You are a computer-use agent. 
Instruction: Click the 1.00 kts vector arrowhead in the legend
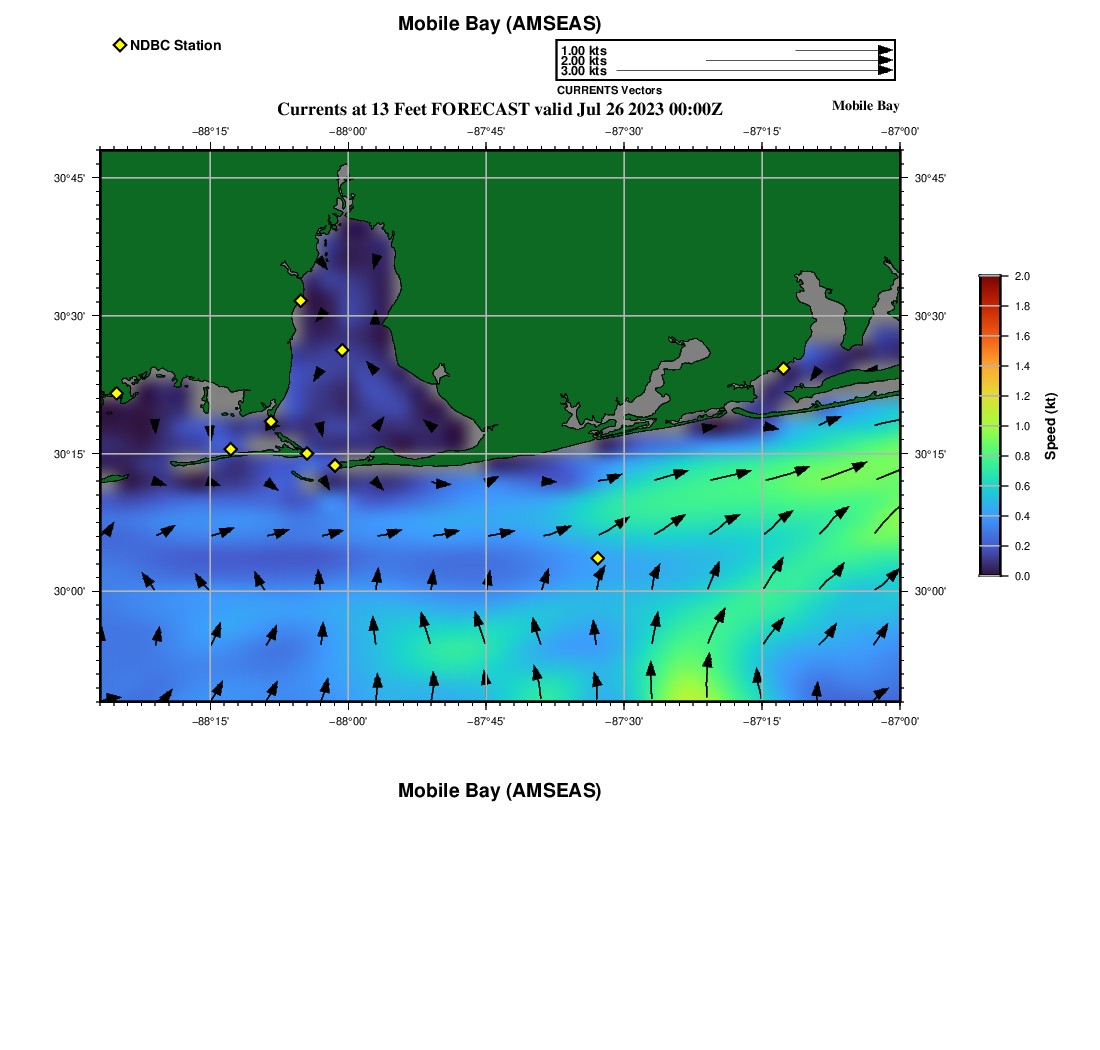pyautogui.click(x=885, y=50)
